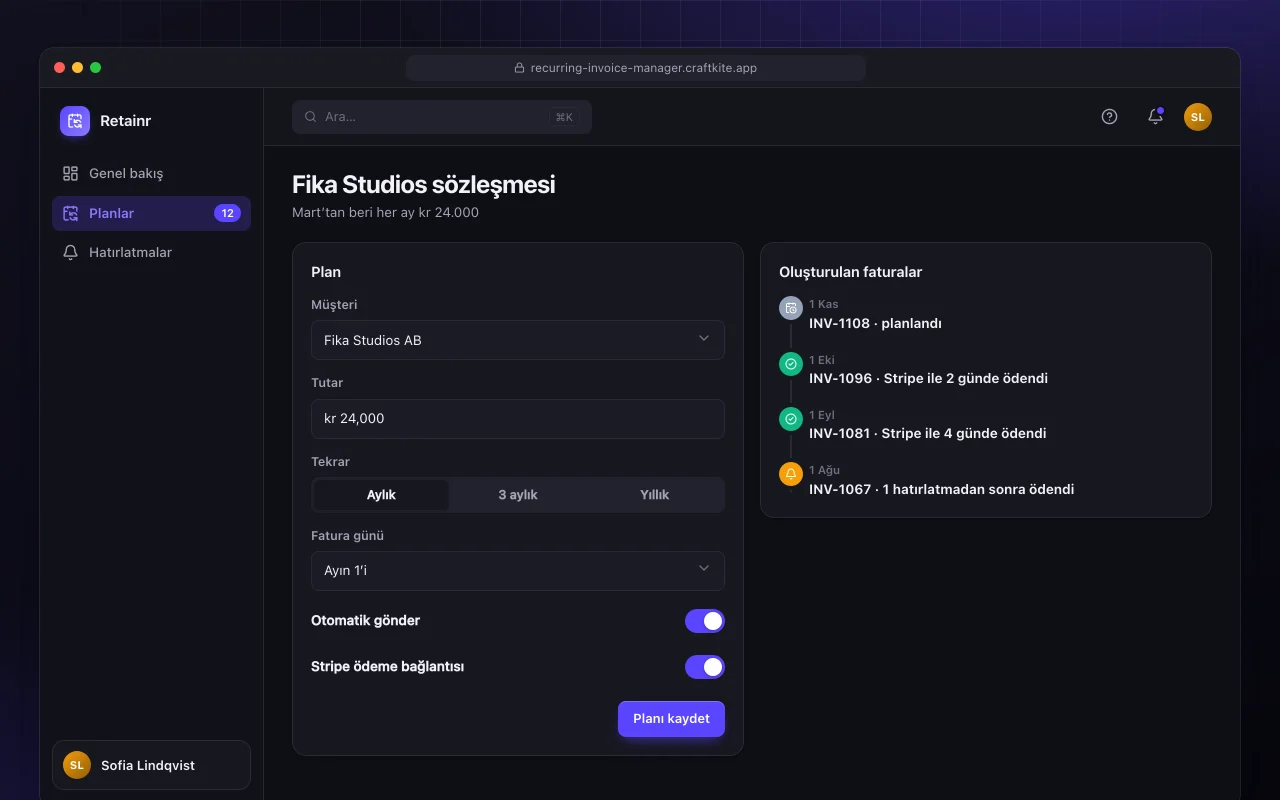Viewport: 1280px width, 800px height.
Task: Open the notifications bell in top bar
Action: (x=1155, y=116)
